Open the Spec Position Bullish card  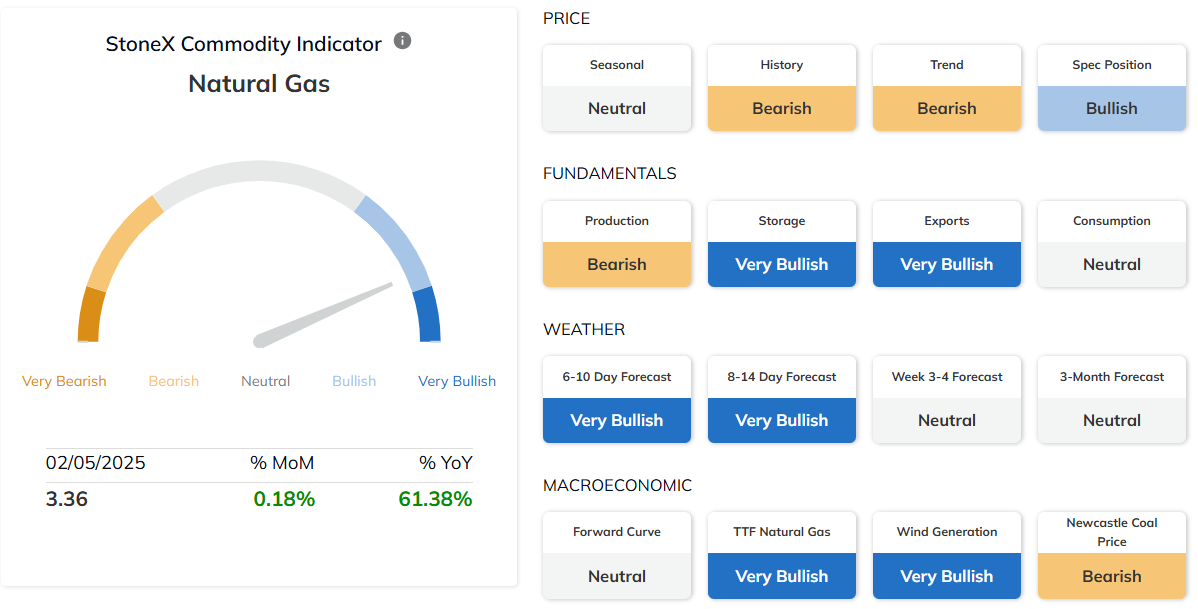tap(1112, 88)
